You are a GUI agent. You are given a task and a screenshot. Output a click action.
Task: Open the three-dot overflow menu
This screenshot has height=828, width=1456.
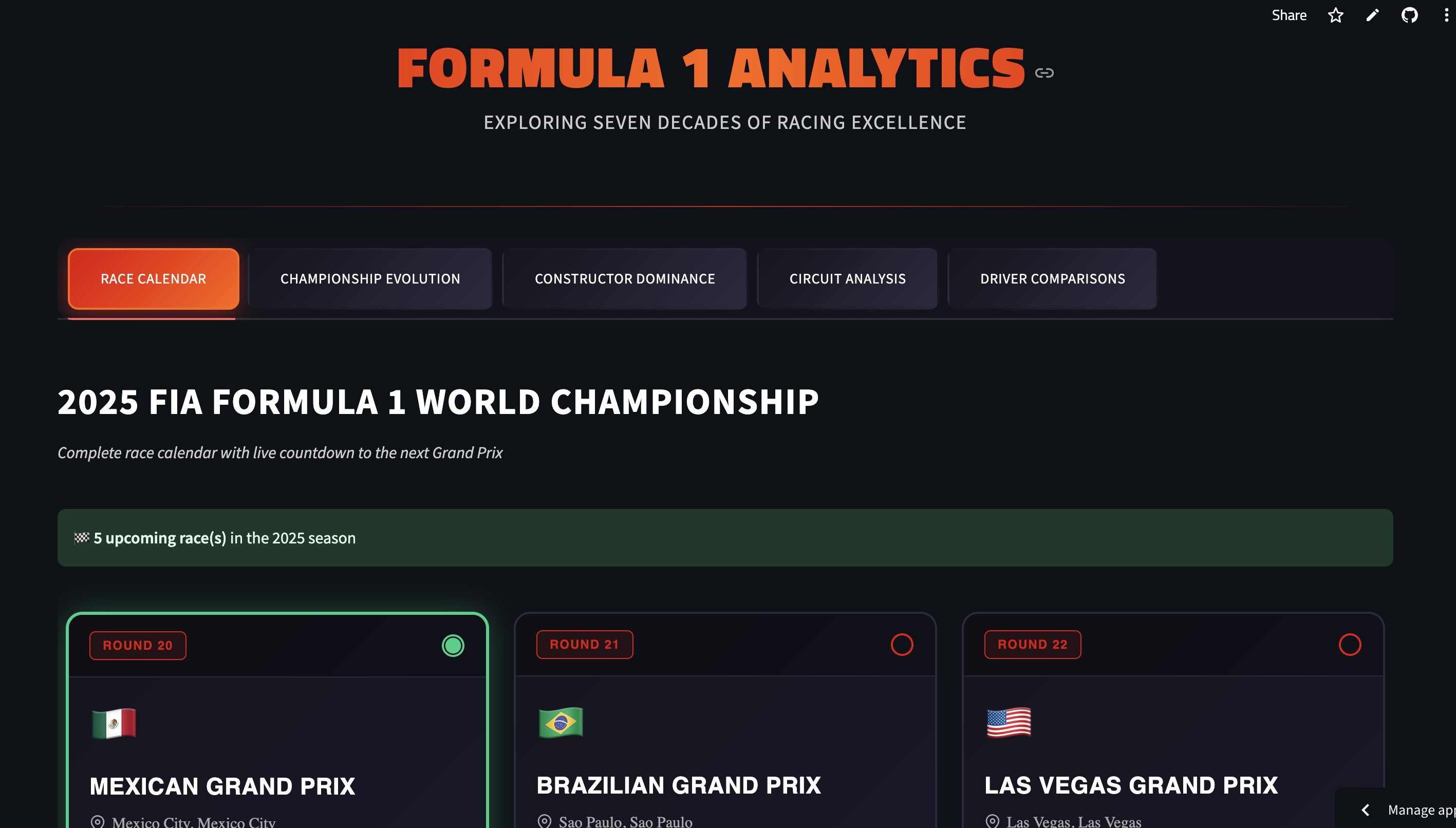pyautogui.click(x=1446, y=15)
